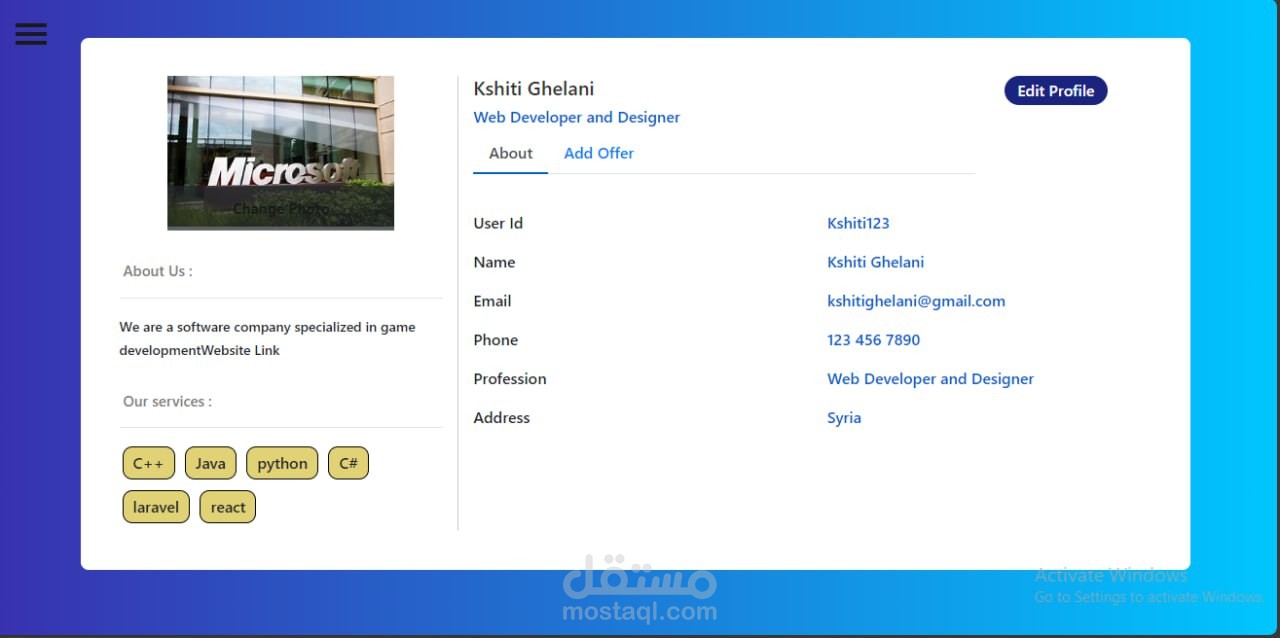
Task: Open the hamburger menu icon
Action: tap(31, 33)
